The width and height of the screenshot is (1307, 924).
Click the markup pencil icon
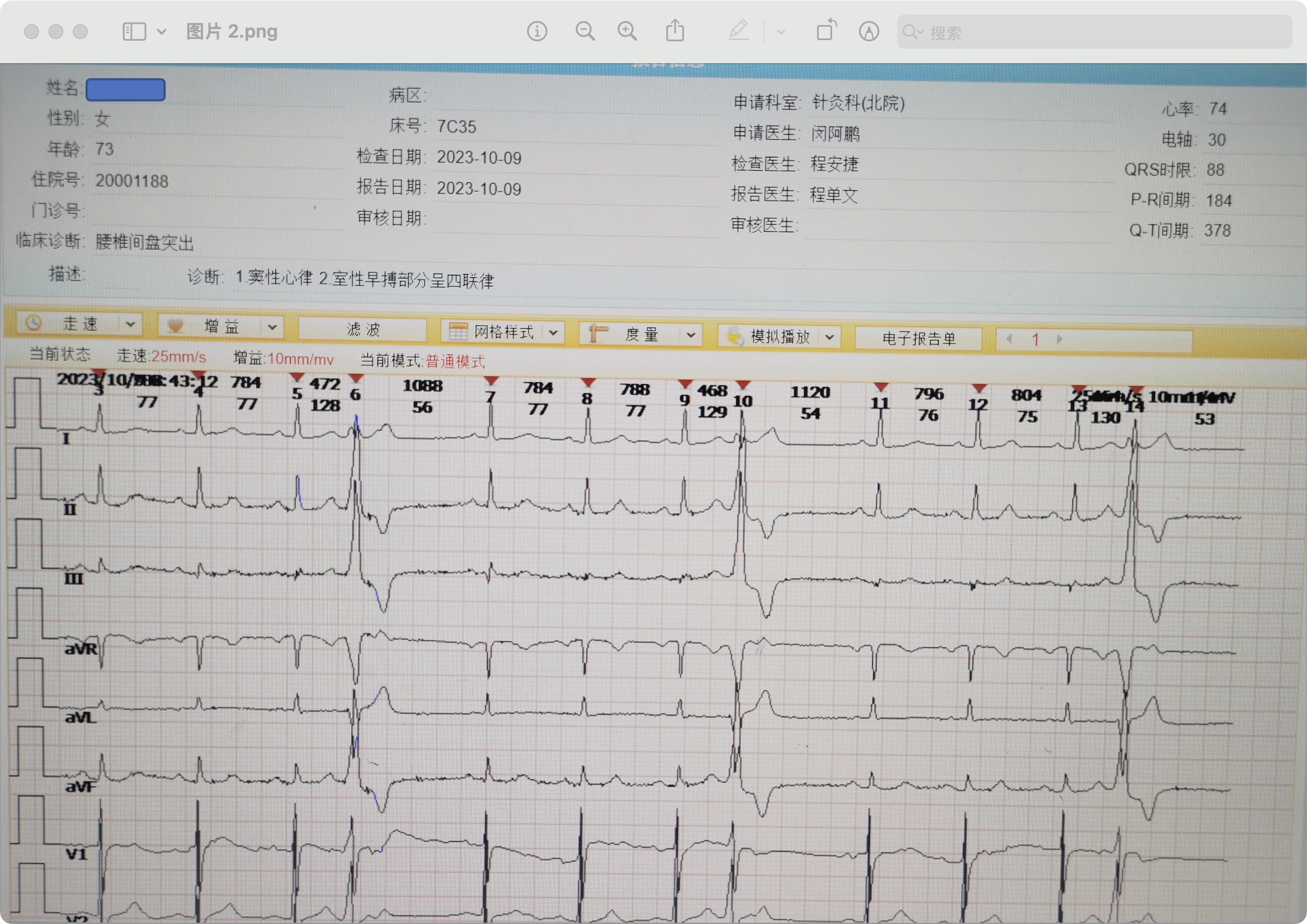tap(738, 30)
